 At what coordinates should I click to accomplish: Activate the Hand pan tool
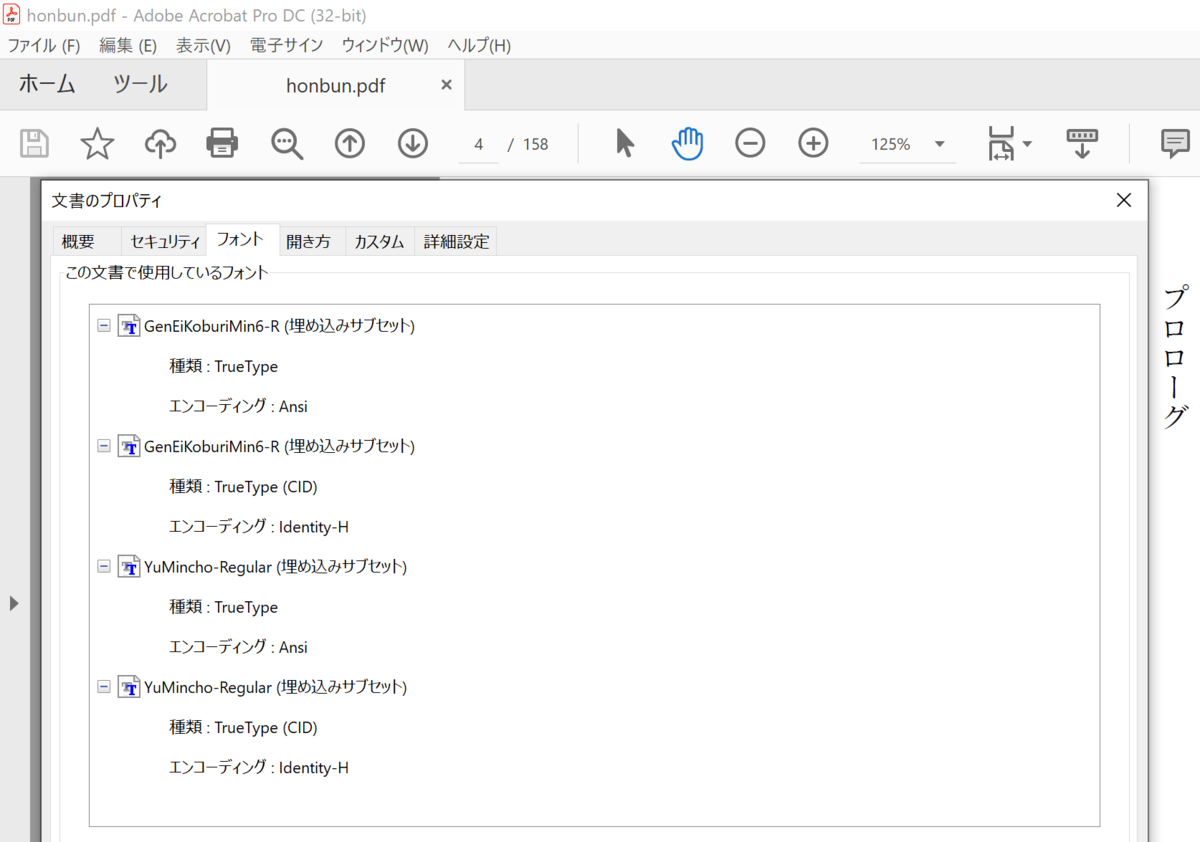pyautogui.click(x=687, y=144)
